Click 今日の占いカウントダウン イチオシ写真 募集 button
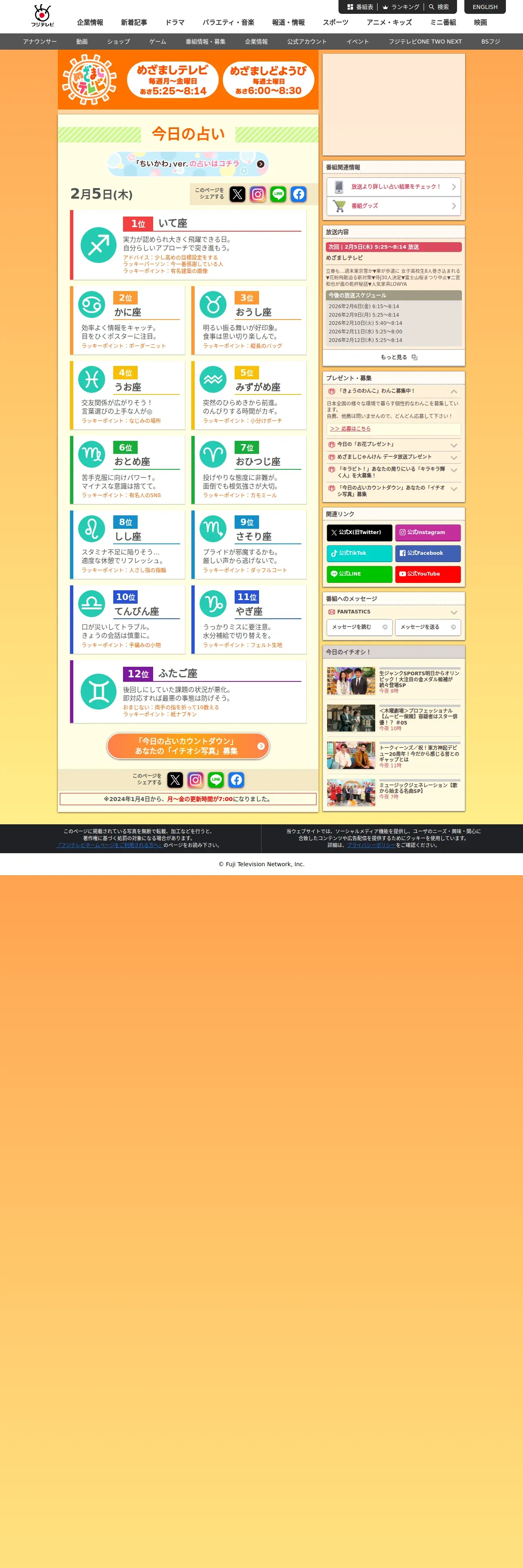Viewport: 523px width, 1568px height. coord(188,746)
